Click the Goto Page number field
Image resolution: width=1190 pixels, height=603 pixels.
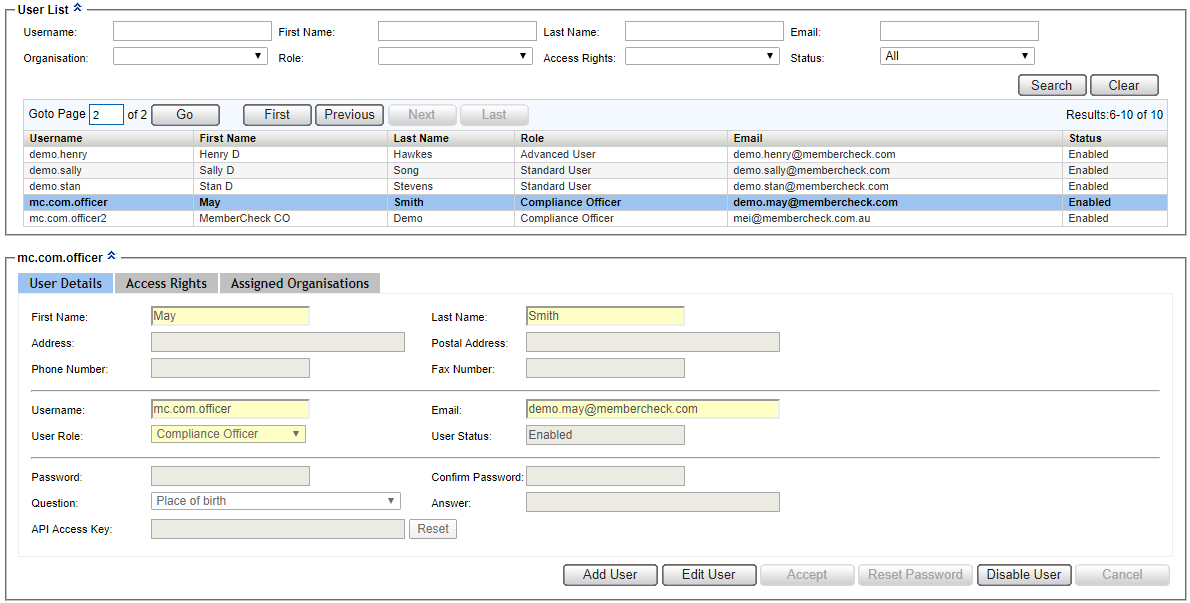coord(106,115)
